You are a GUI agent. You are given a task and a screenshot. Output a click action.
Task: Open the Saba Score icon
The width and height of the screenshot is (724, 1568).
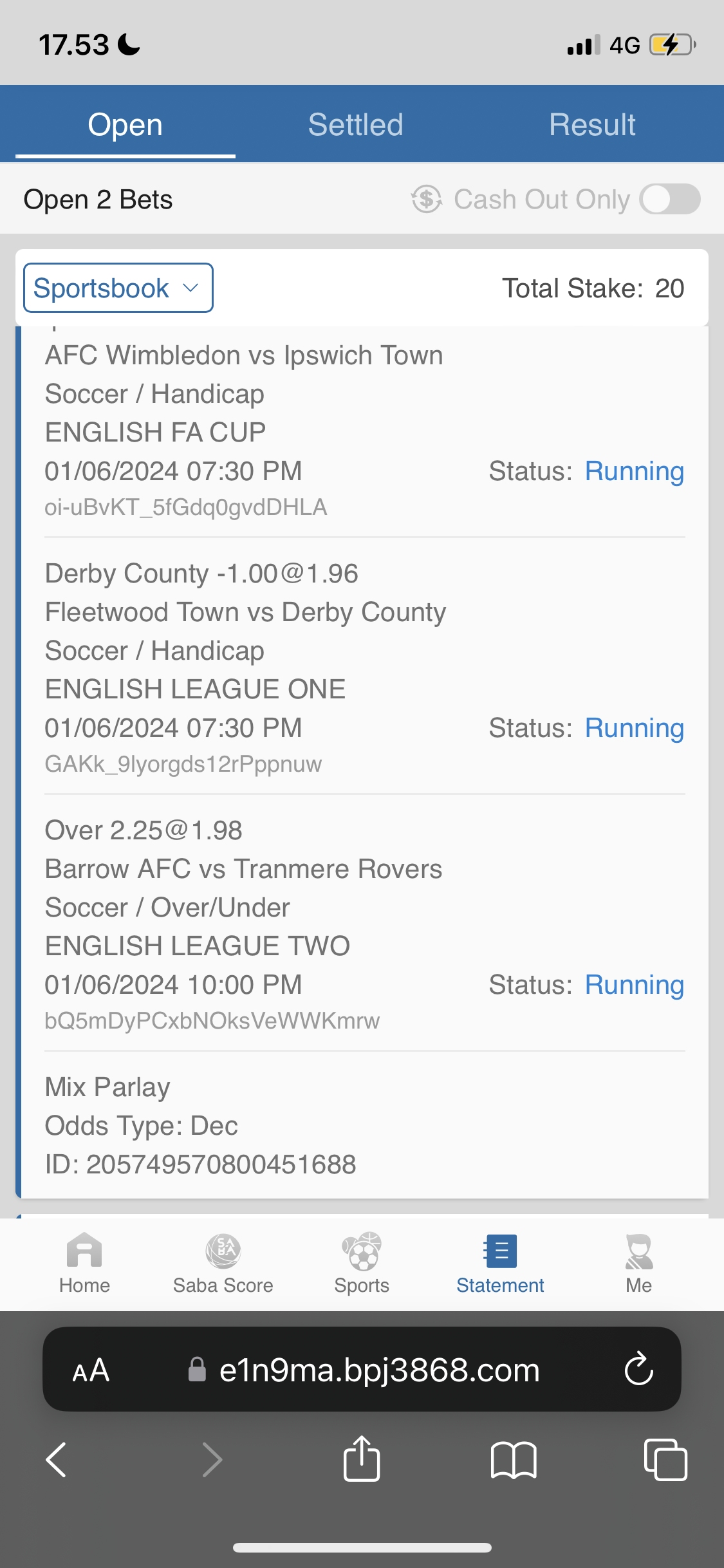point(223,1251)
